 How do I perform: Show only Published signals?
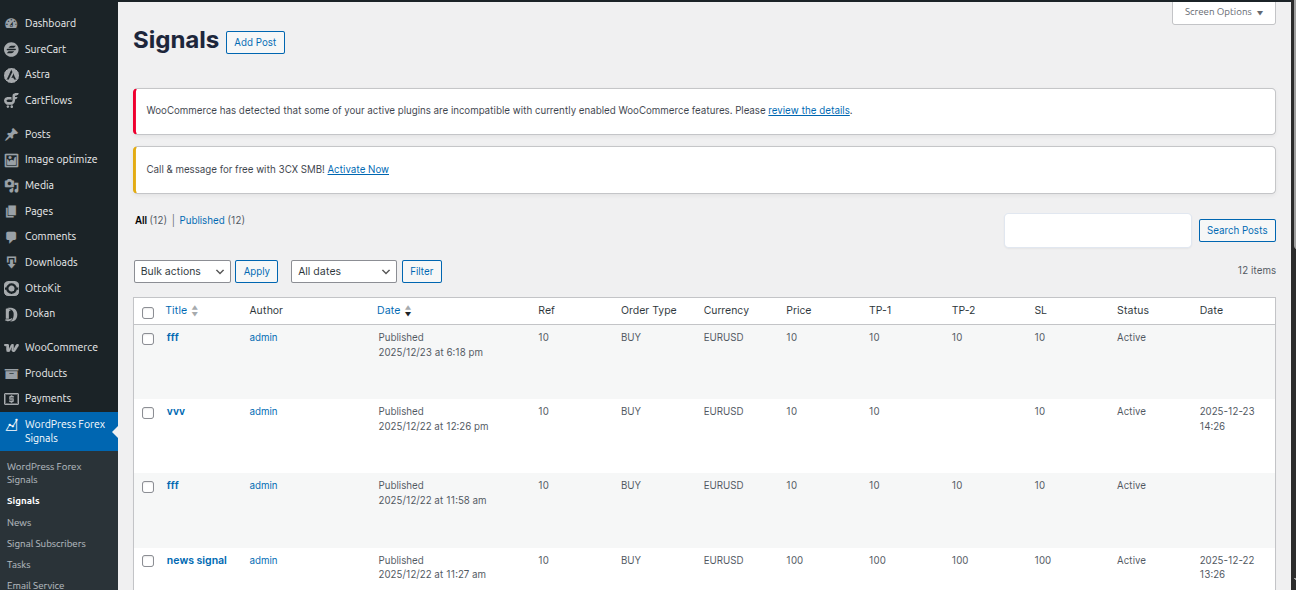coord(202,220)
